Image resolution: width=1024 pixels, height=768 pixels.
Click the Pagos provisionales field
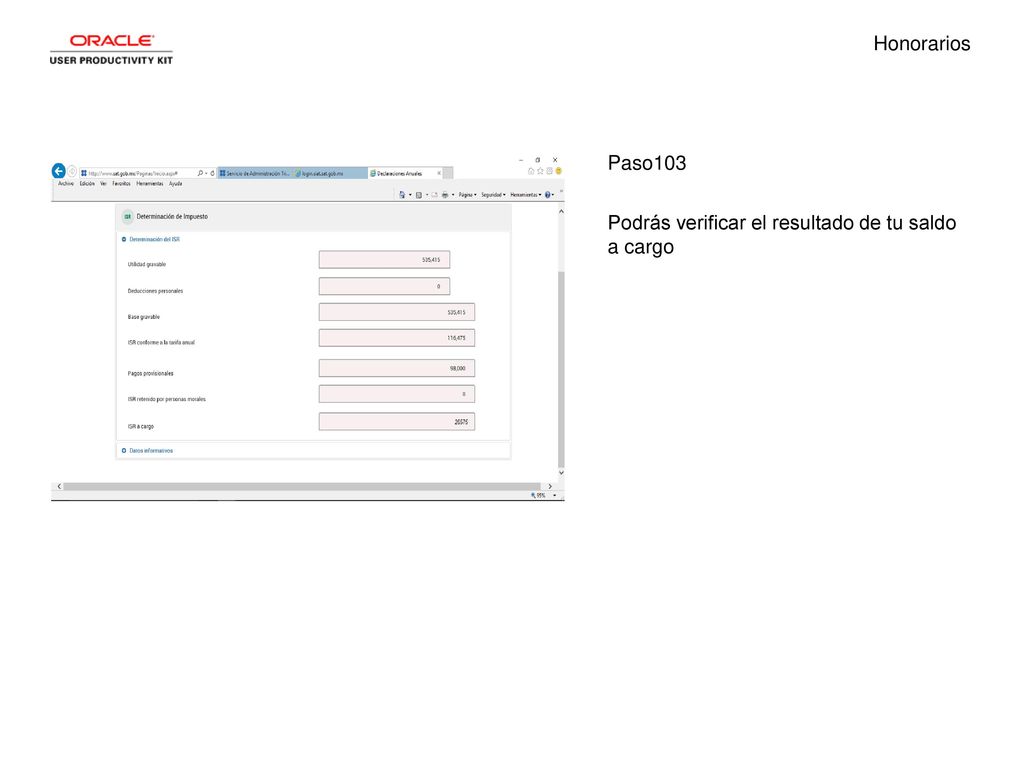396,368
